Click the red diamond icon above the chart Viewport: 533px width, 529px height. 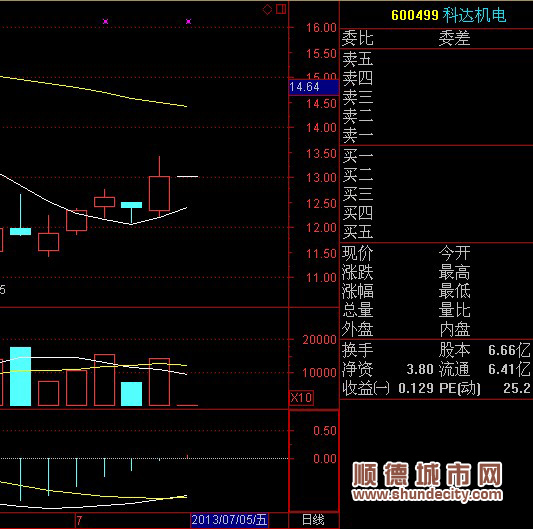coord(267,9)
